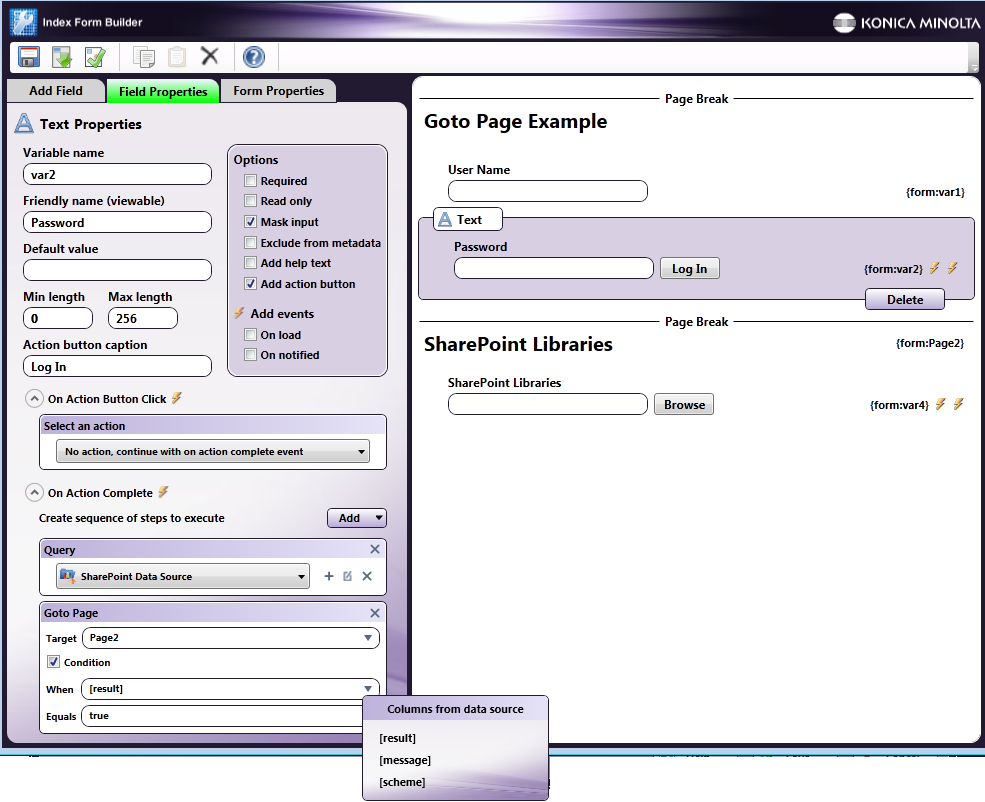985x802 pixels.
Task: Click the edit data source pencil icon
Action: point(347,576)
